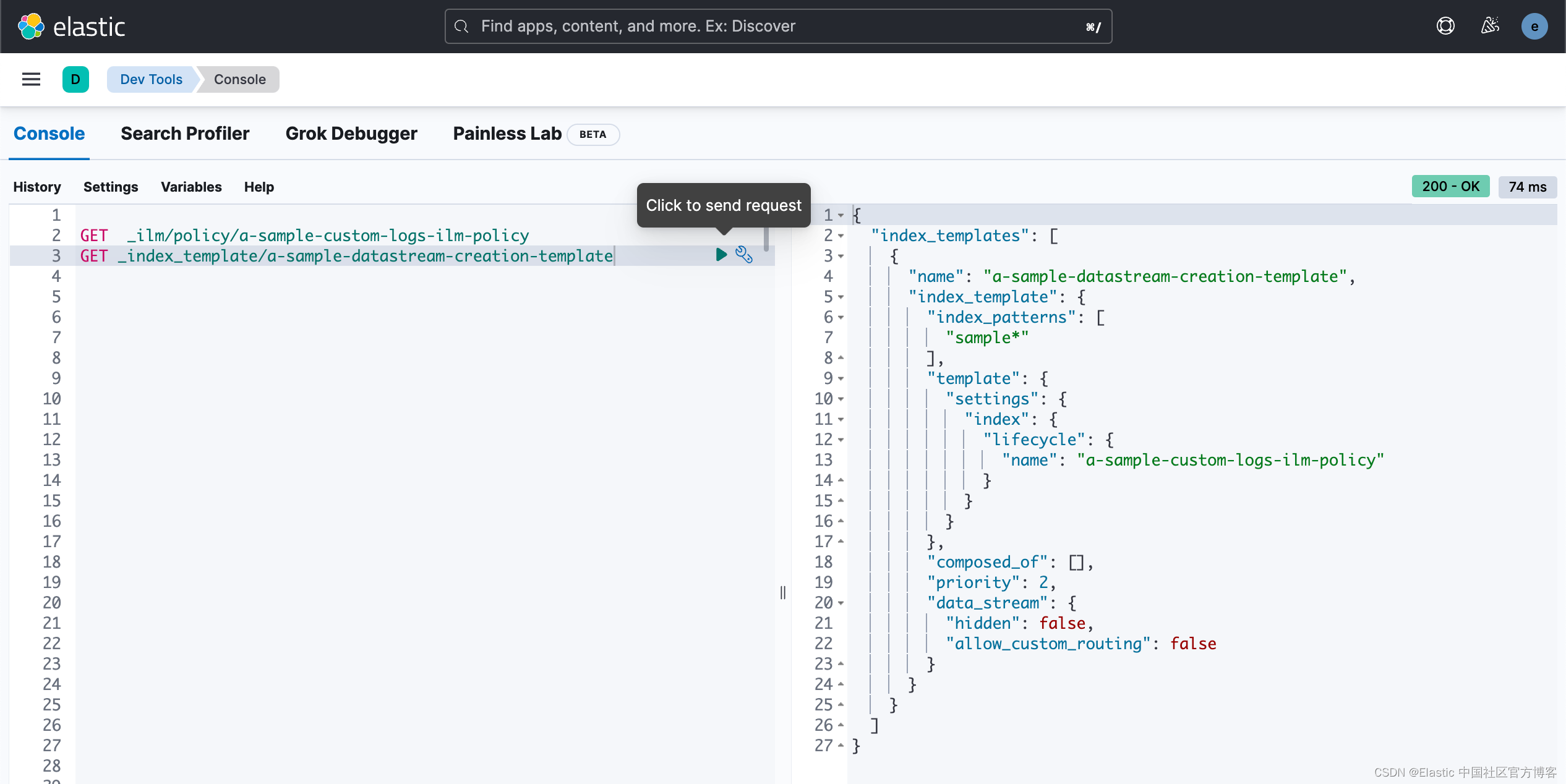Switch to the Grok Debugger tab

(x=351, y=134)
